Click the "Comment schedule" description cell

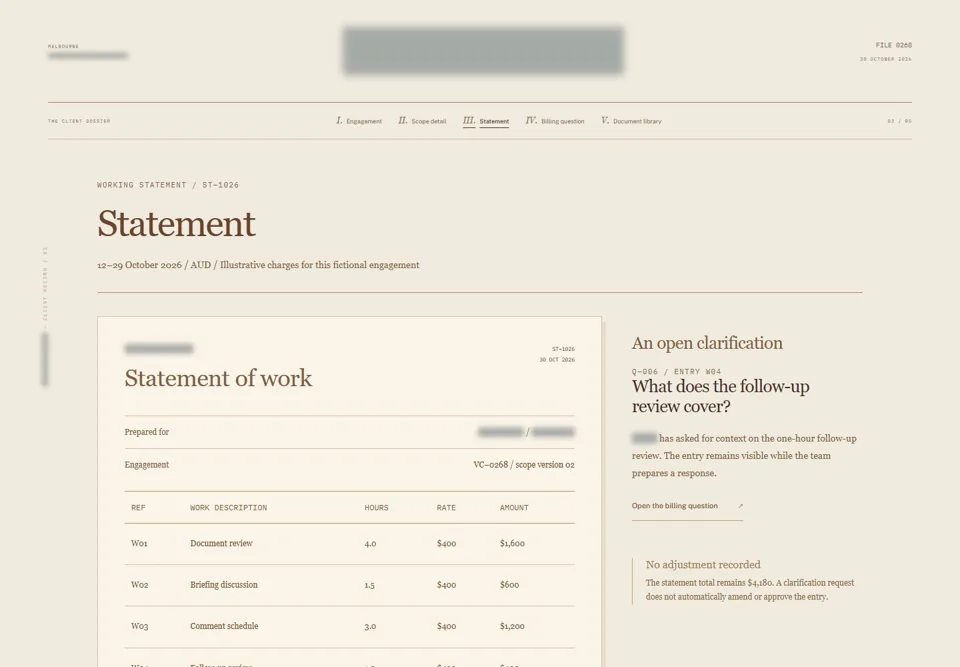(224, 626)
